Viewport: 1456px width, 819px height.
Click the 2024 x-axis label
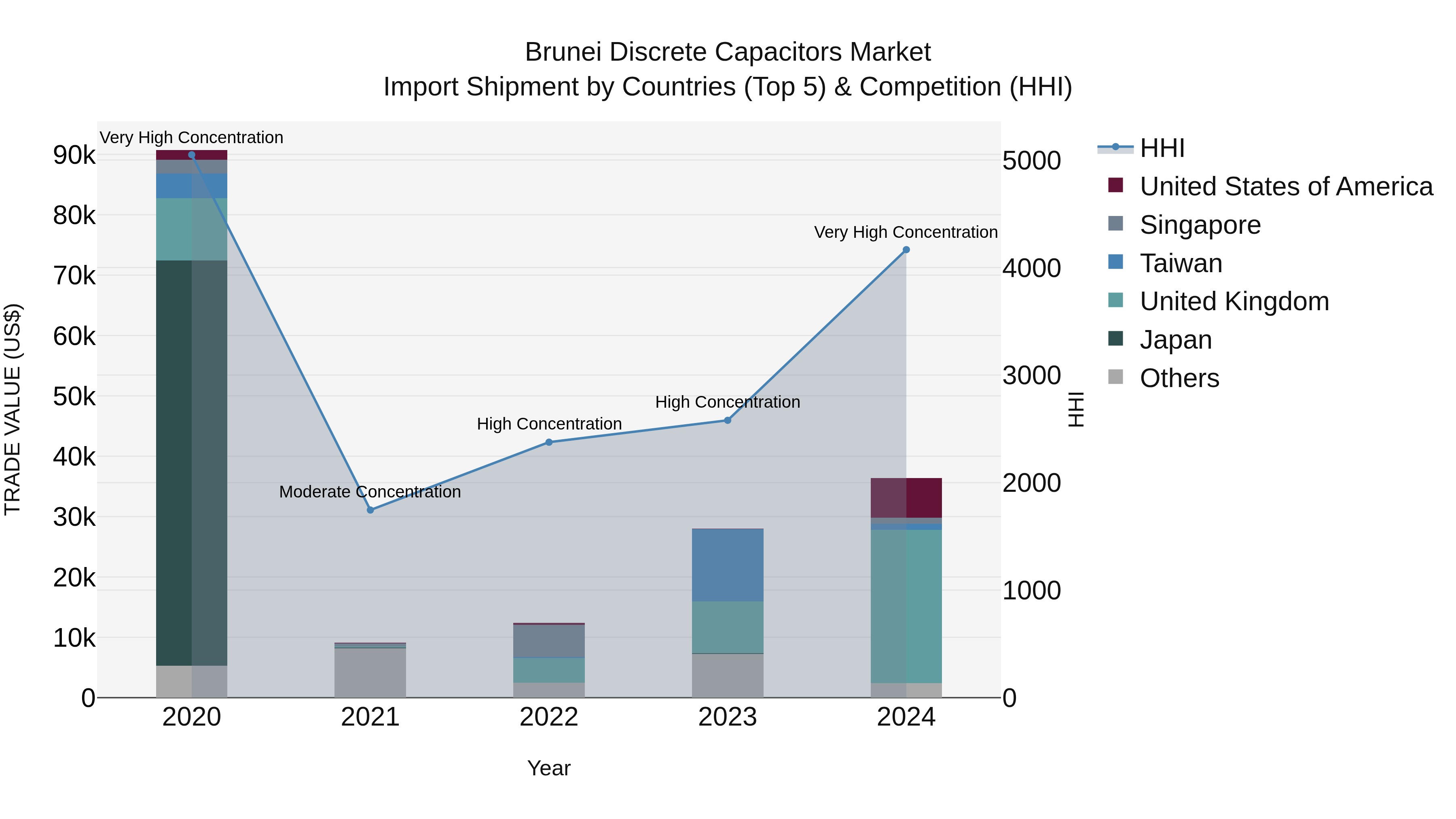[906, 717]
